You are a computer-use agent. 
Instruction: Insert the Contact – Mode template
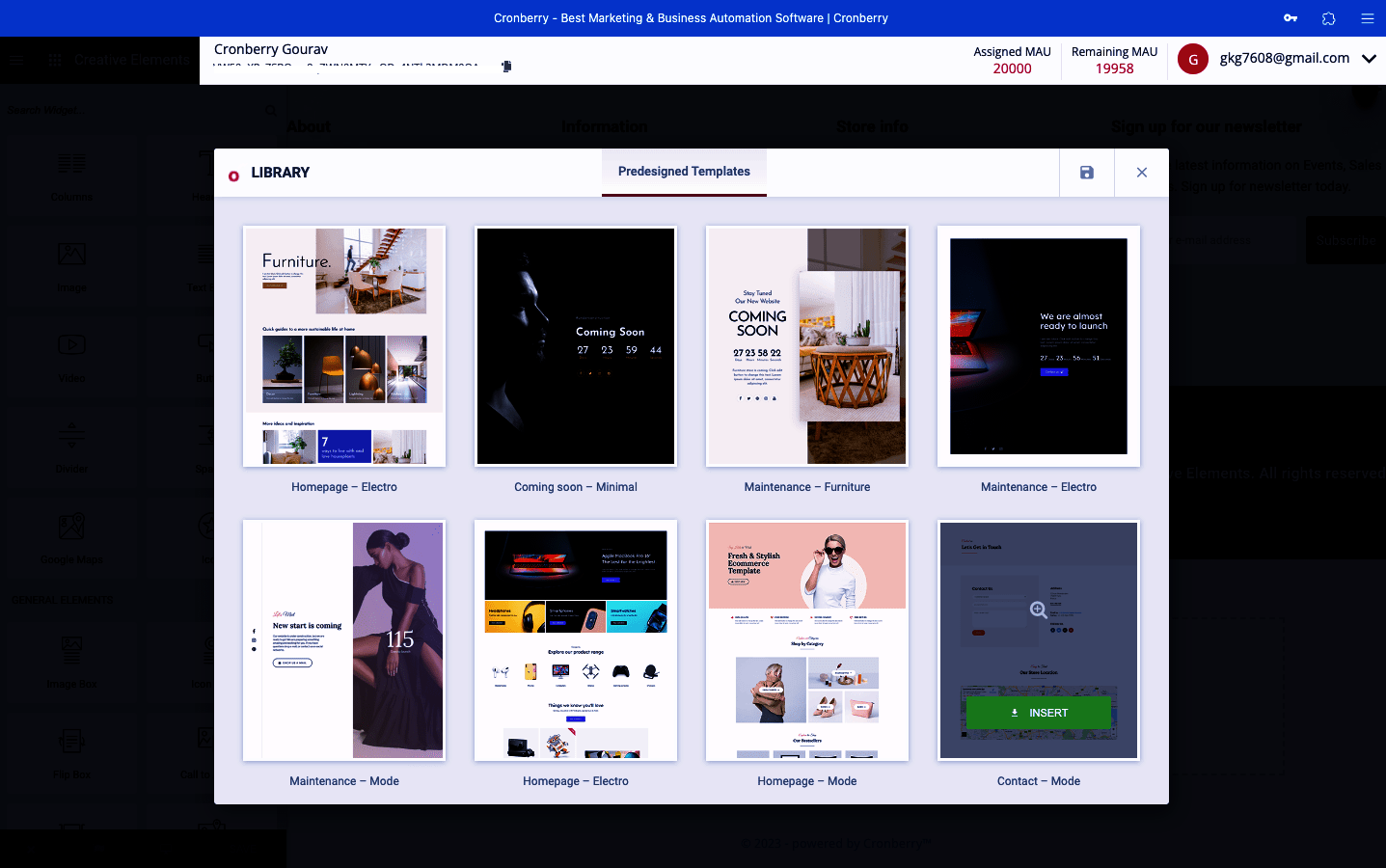click(x=1039, y=713)
